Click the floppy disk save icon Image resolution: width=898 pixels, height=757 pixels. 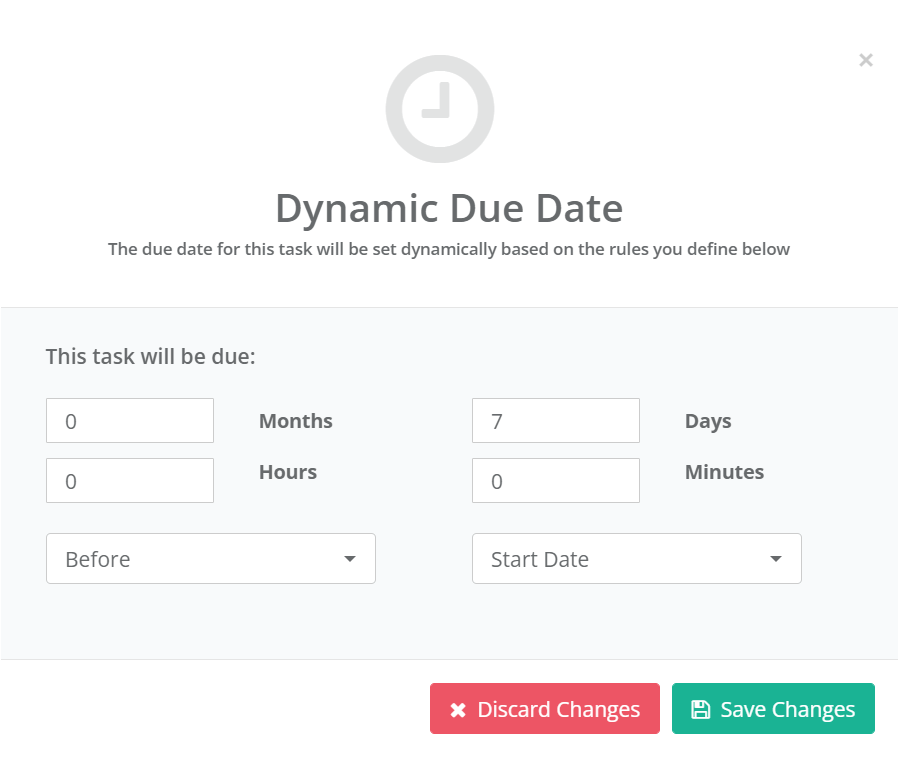coord(700,709)
